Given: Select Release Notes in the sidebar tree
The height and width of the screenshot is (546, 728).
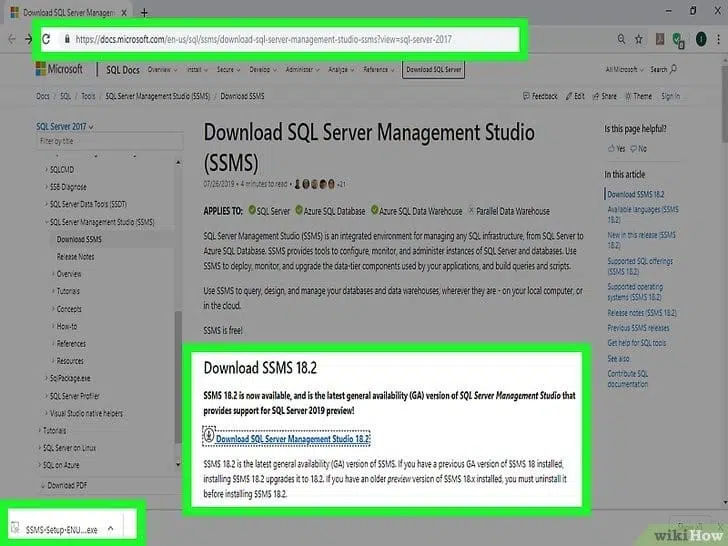Looking at the screenshot, I should click(x=76, y=256).
